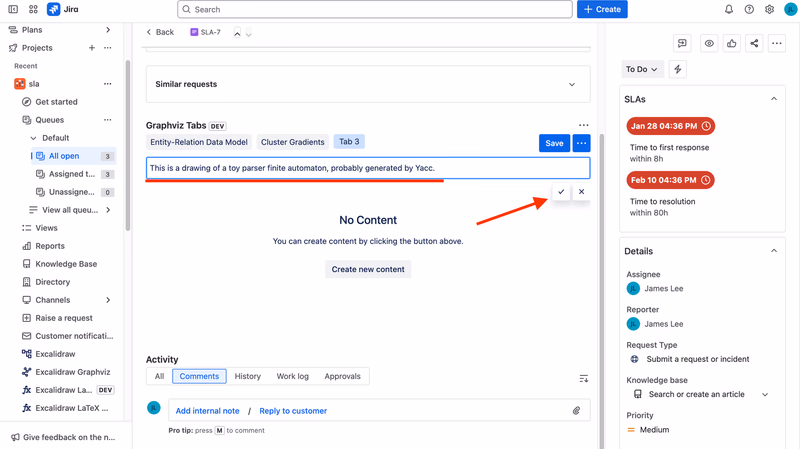Click the tab description text field

pyautogui.click(x=368, y=168)
